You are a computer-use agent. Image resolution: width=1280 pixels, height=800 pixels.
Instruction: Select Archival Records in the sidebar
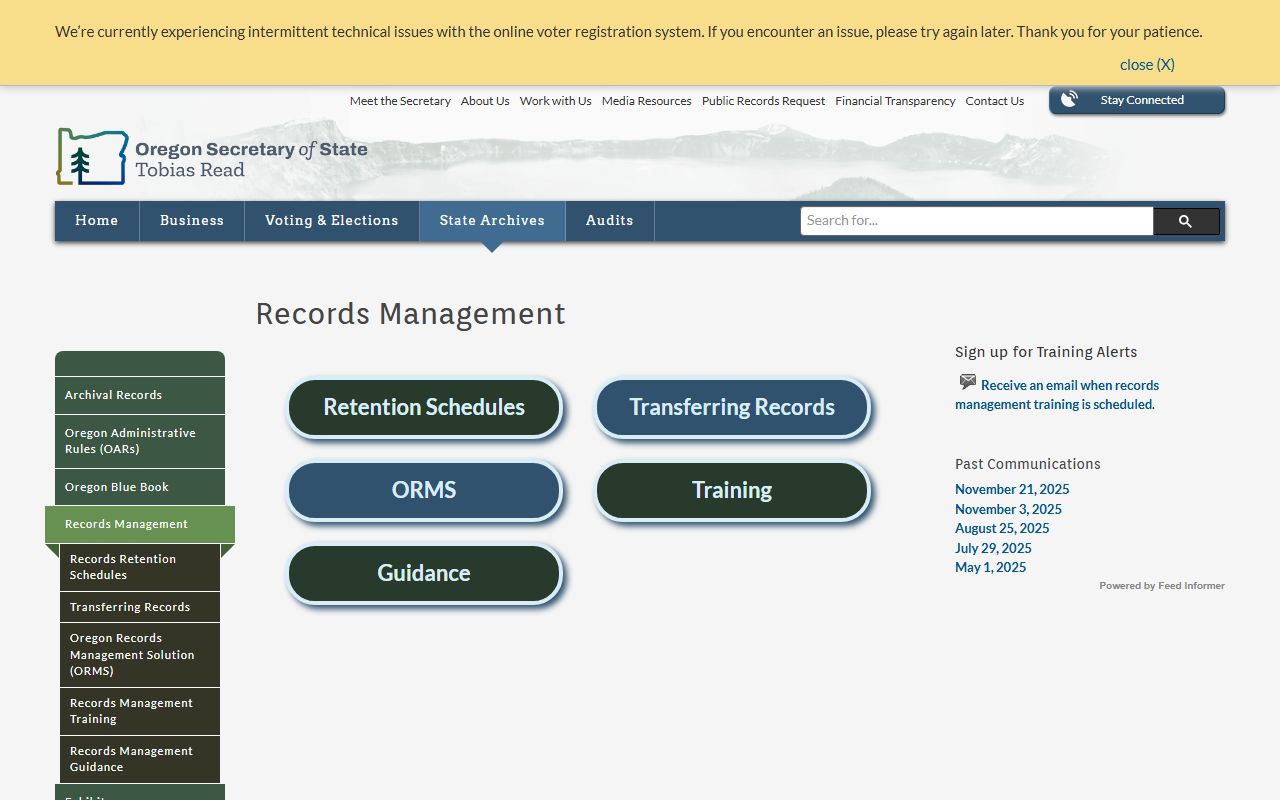click(x=140, y=395)
